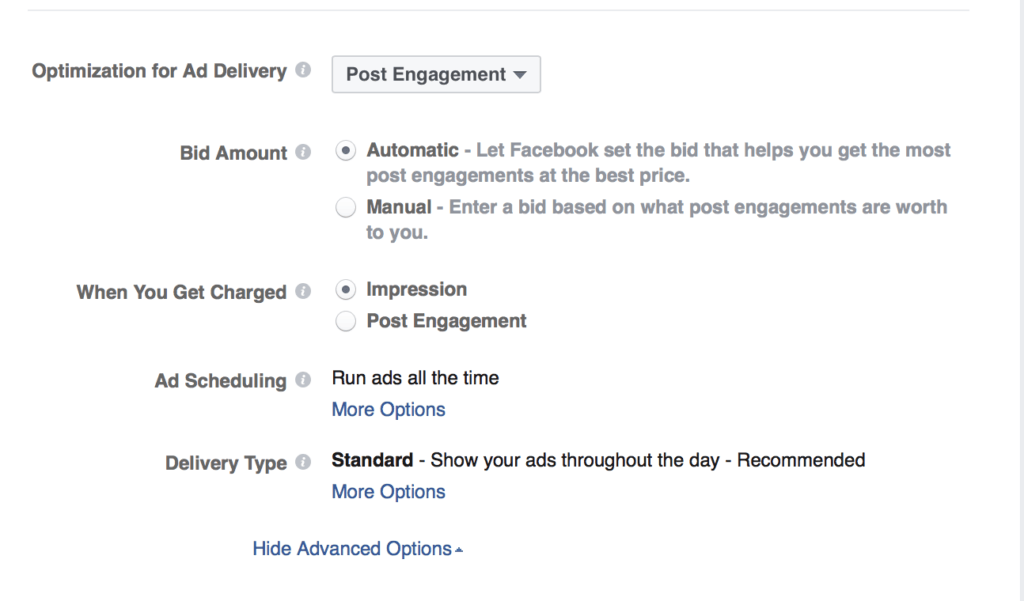Click the 'Delivery Type' field label
The height and width of the screenshot is (601, 1024).
pyautogui.click(x=226, y=463)
